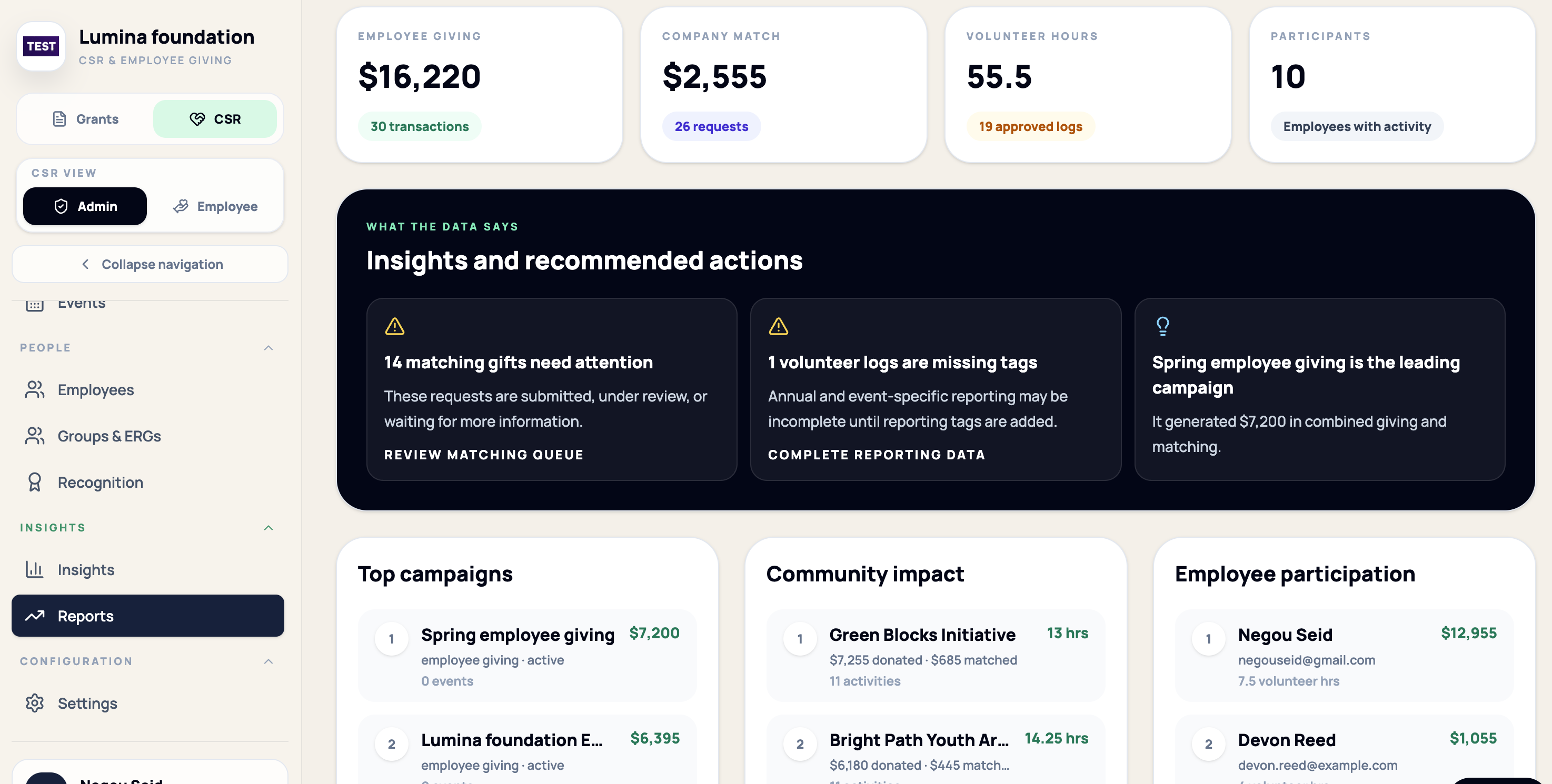Click the 26 requests badge
This screenshot has height=784, width=1552.
point(711,126)
